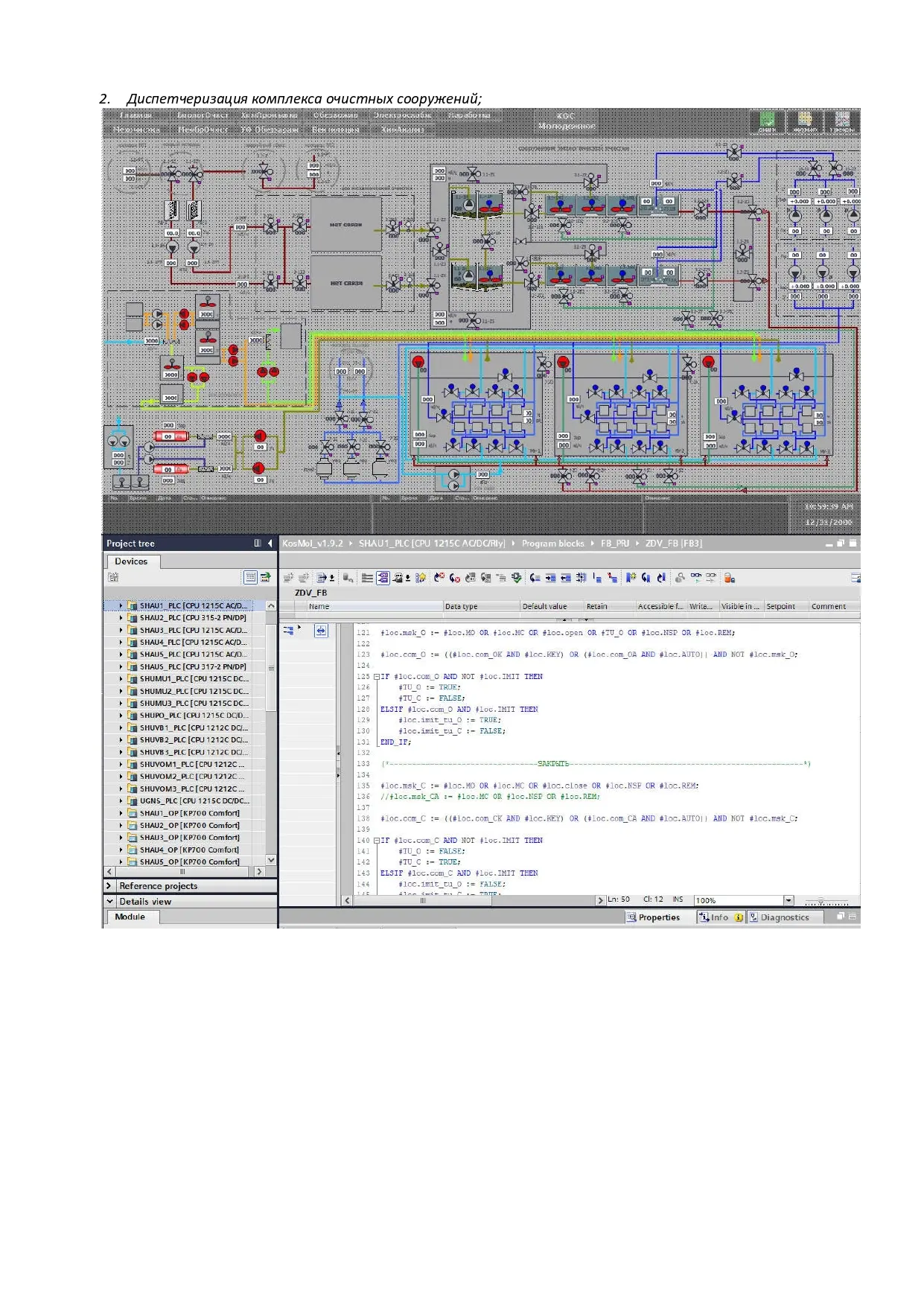Collapse the Project tree panel with the arrow
Viewport: 924px width, 1306px height.
click(270, 544)
